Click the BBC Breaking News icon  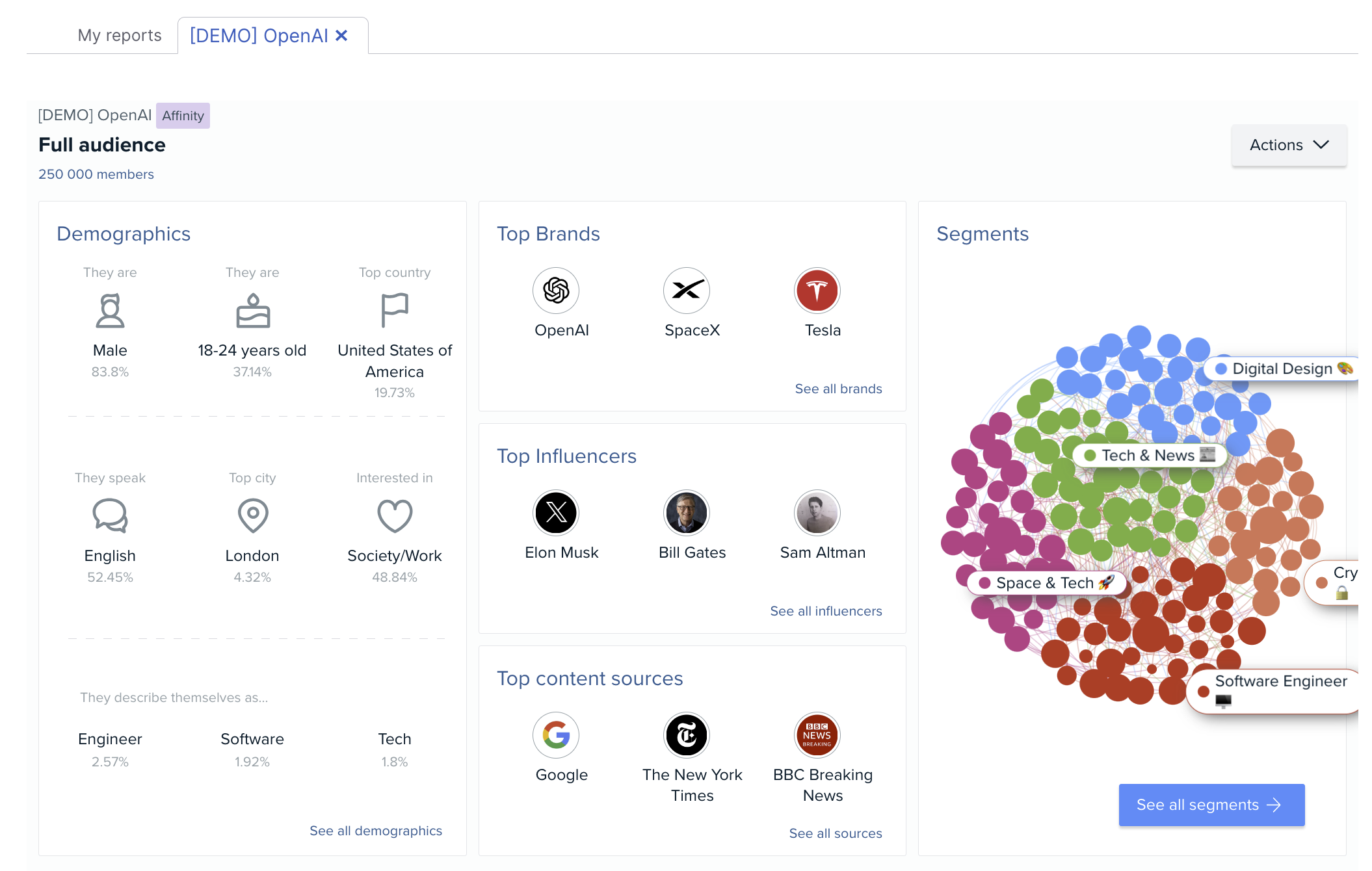[817, 735]
